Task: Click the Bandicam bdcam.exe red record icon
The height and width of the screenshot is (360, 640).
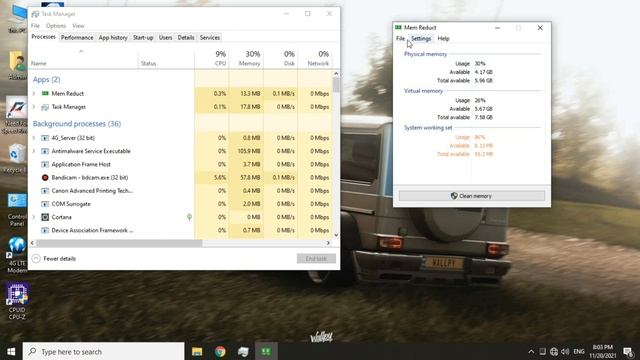Action: pos(45,178)
